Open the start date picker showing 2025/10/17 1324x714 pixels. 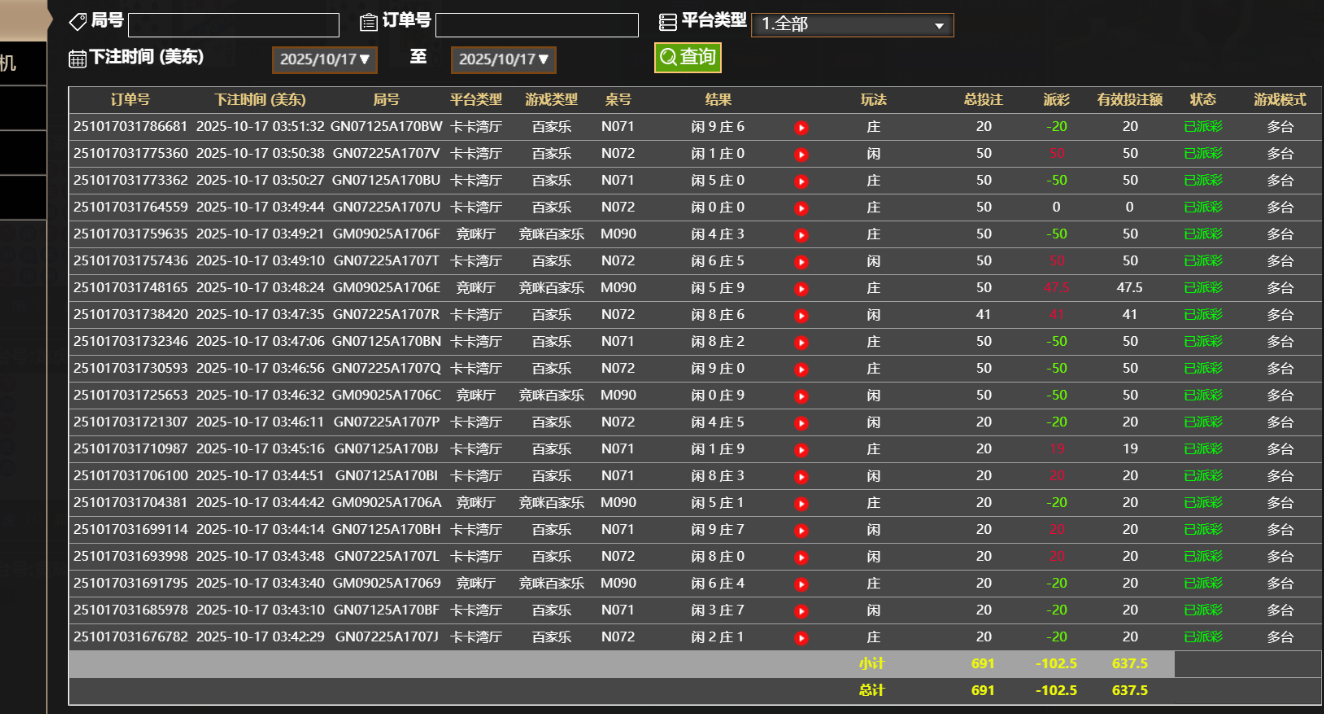point(324,59)
